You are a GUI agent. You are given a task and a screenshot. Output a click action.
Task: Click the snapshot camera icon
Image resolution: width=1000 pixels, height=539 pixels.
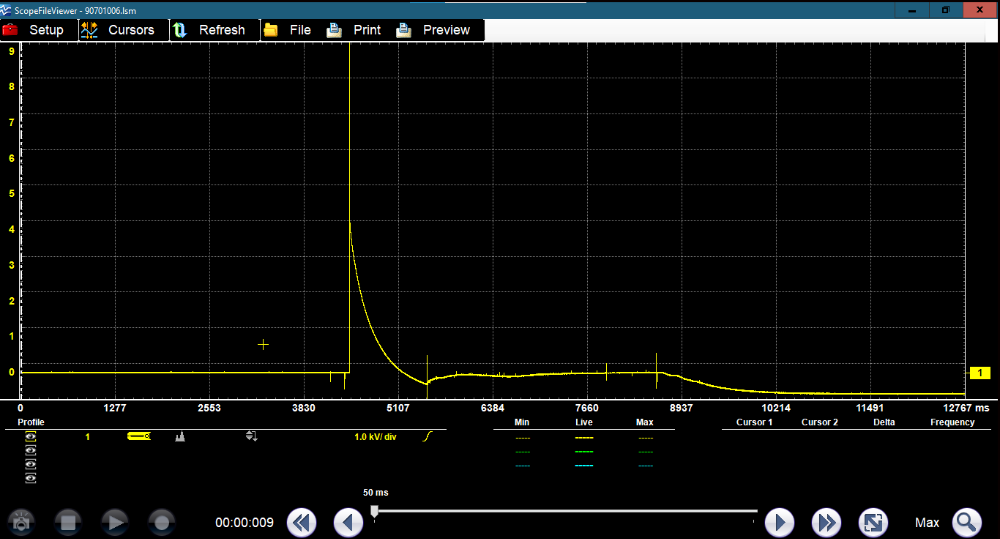pos(23,522)
